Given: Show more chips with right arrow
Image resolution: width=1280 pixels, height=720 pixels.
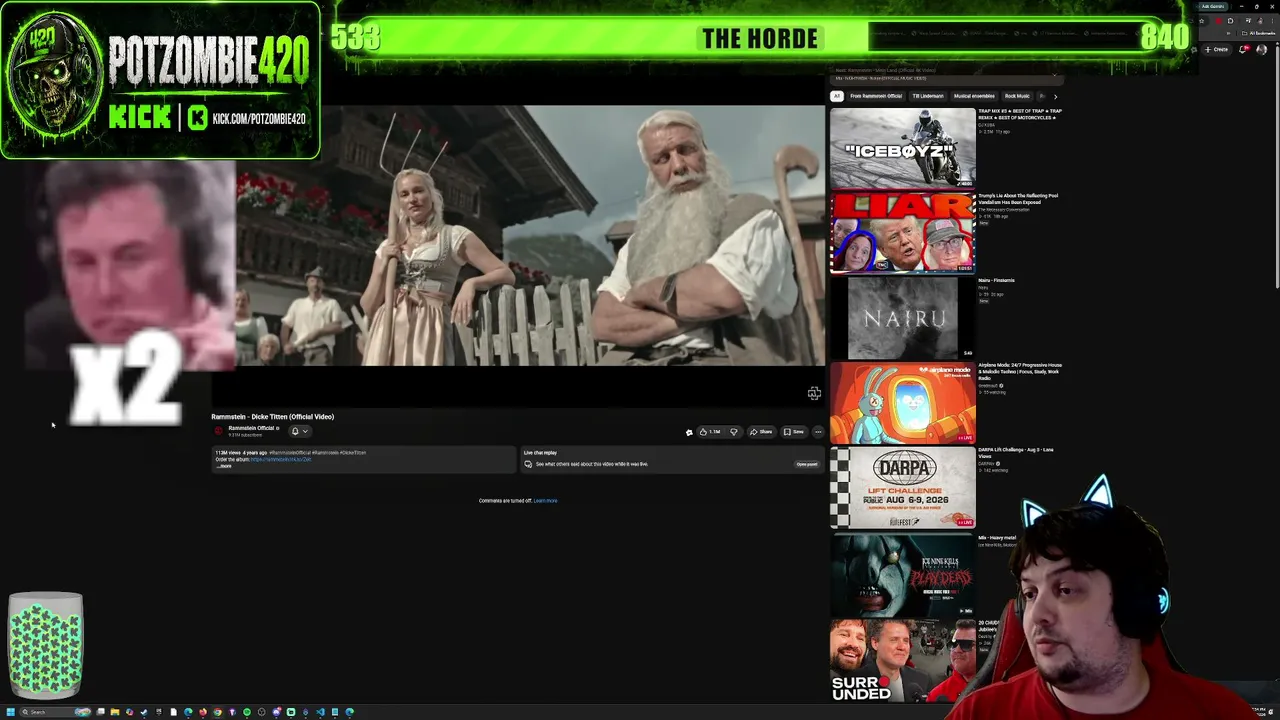Looking at the screenshot, I should click(1055, 96).
